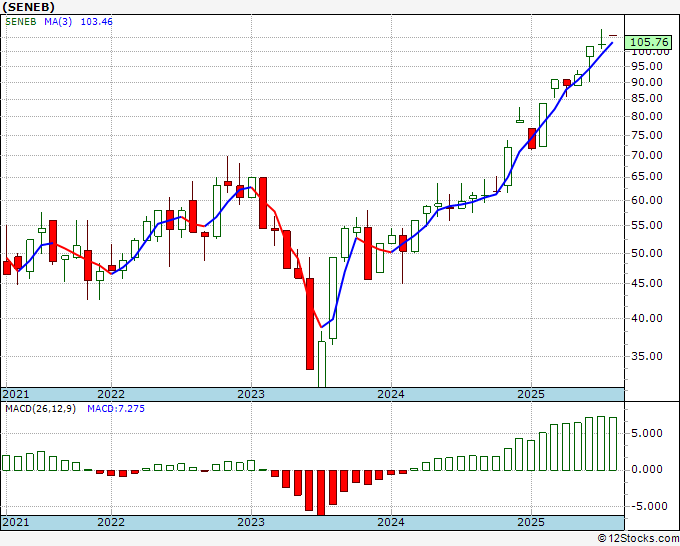The image size is (680, 546).
Task: Click the 90.00 price axis label
Action: 647,82
